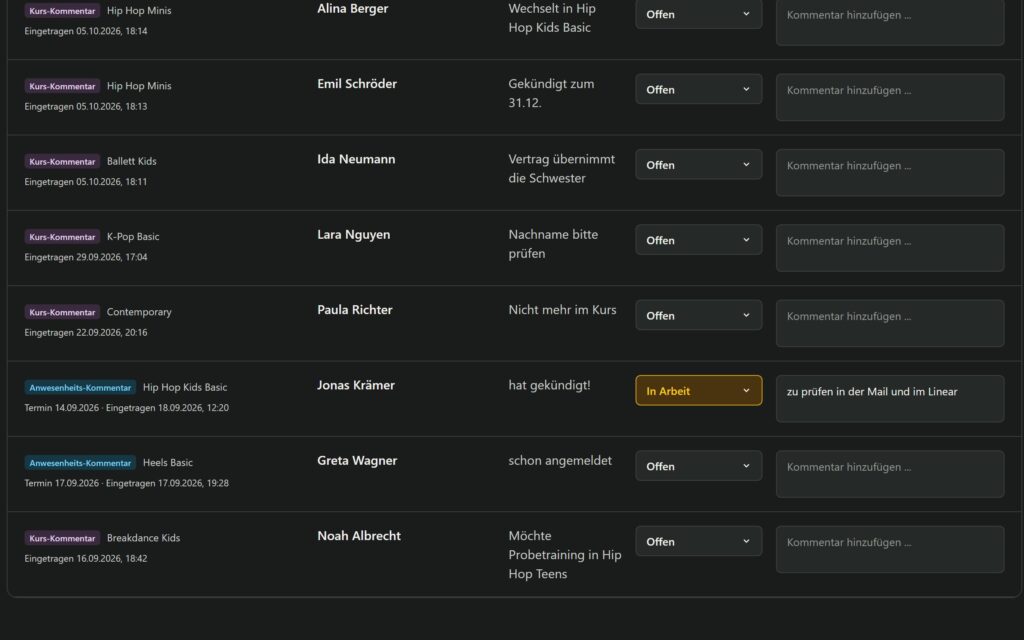Select the name Jonas Krämer
1024x640 pixels.
[356, 385]
